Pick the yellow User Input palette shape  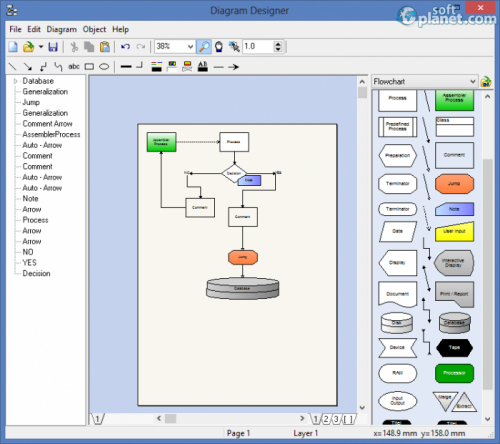(454, 231)
